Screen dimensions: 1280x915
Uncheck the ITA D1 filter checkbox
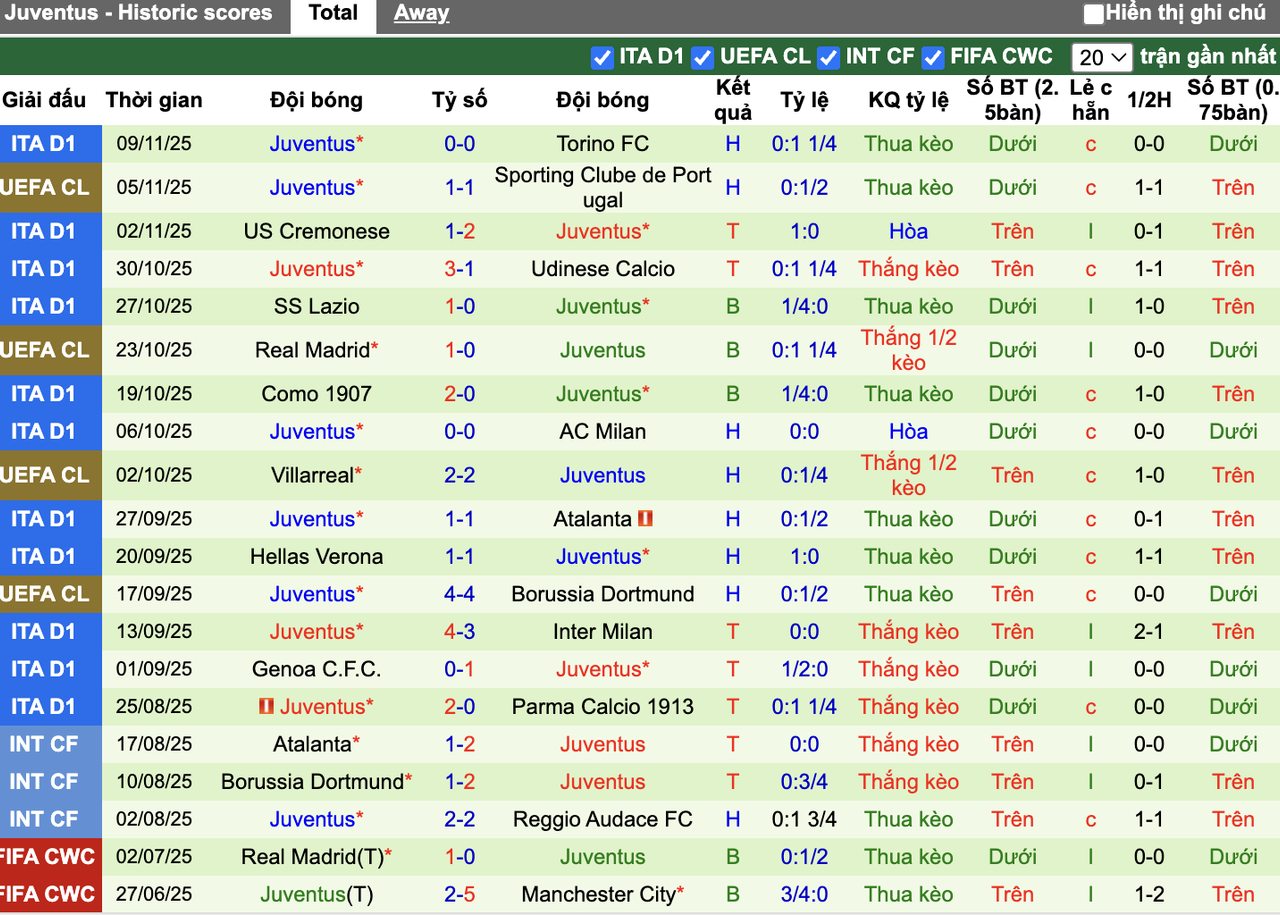601,57
